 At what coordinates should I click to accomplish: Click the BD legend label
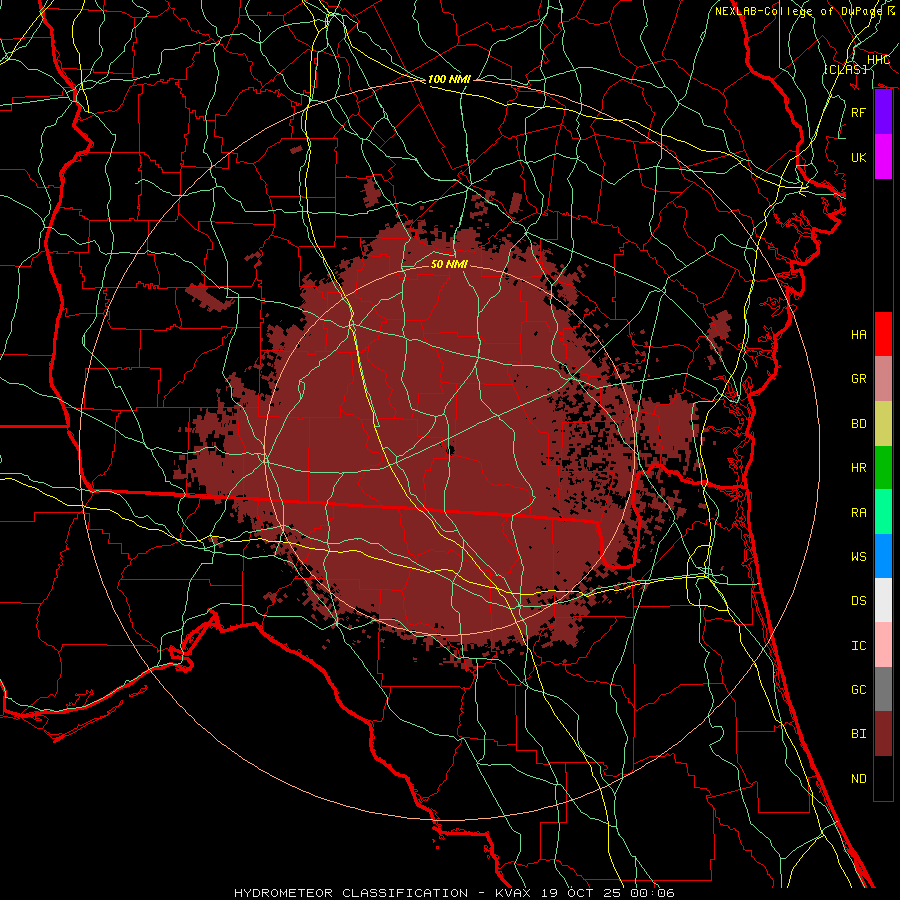pos(859,424)
